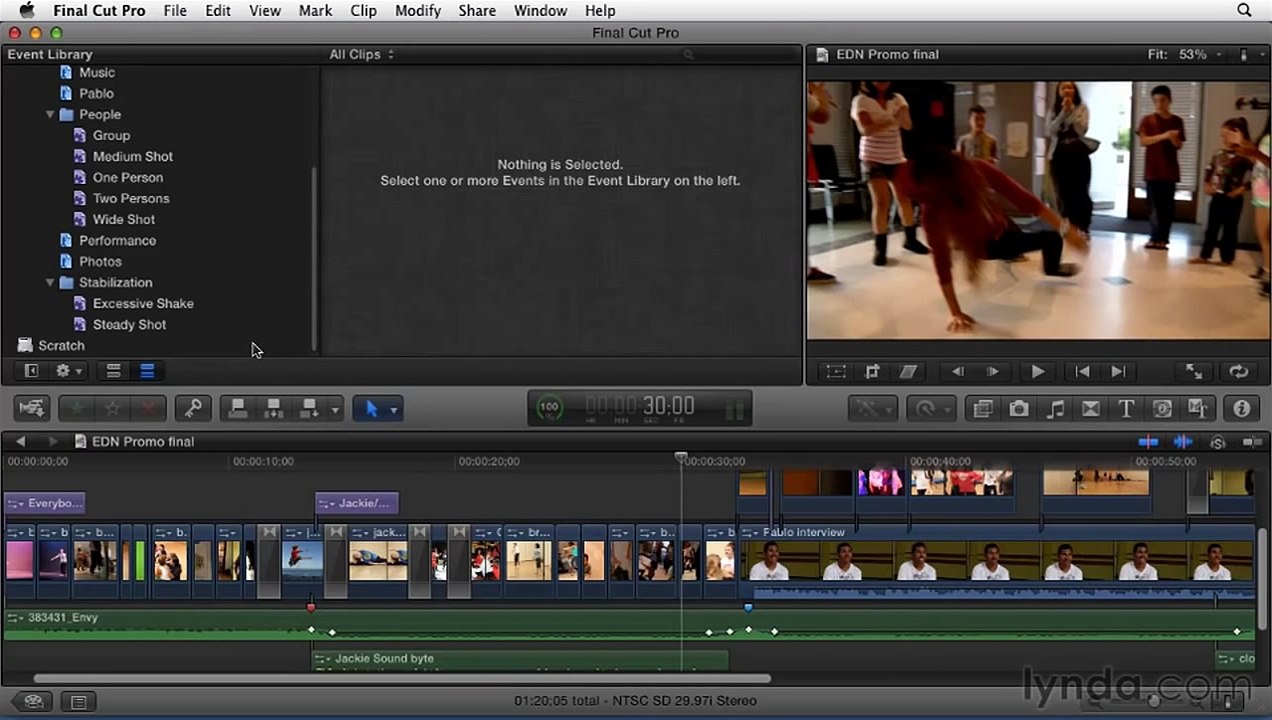Play the EDN Promo final project
The height and width of the screenshot is (720, 1272).
[1038, 371]
